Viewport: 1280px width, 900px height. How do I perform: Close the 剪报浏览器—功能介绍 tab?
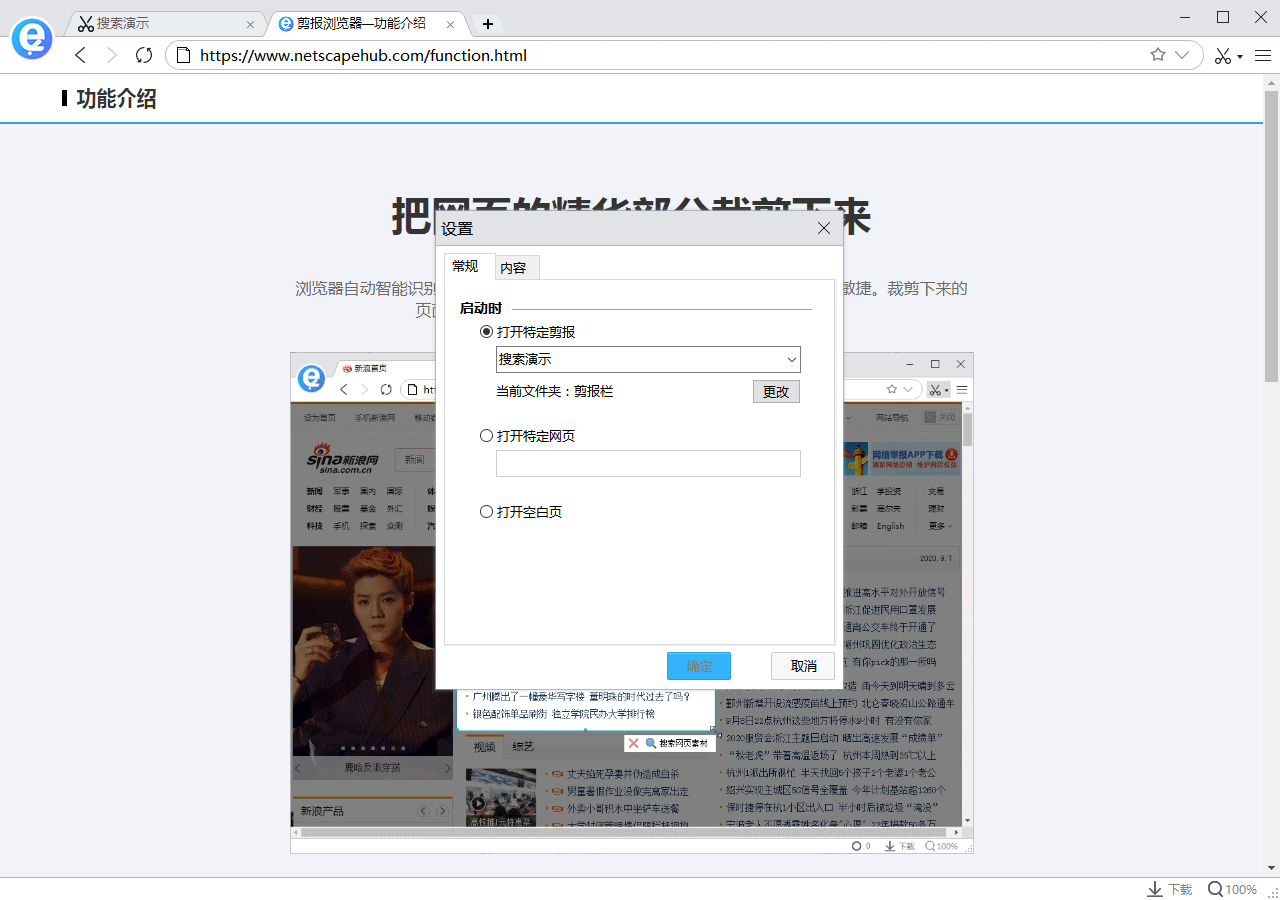tap(451, 24)
